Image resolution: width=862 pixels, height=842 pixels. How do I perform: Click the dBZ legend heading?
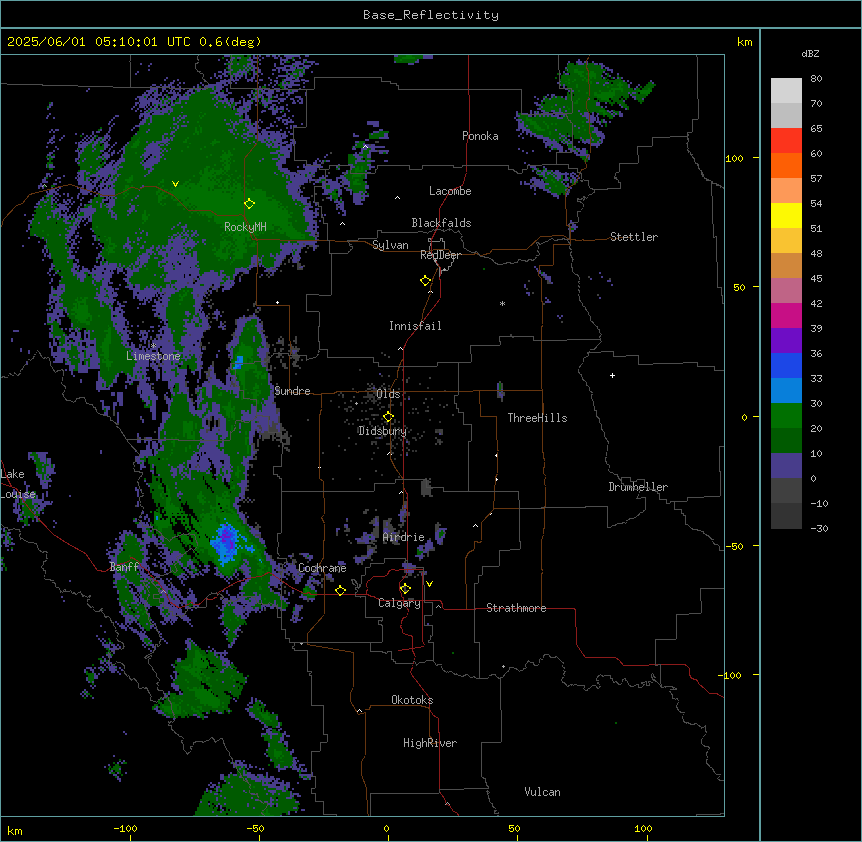coord(810,54)
